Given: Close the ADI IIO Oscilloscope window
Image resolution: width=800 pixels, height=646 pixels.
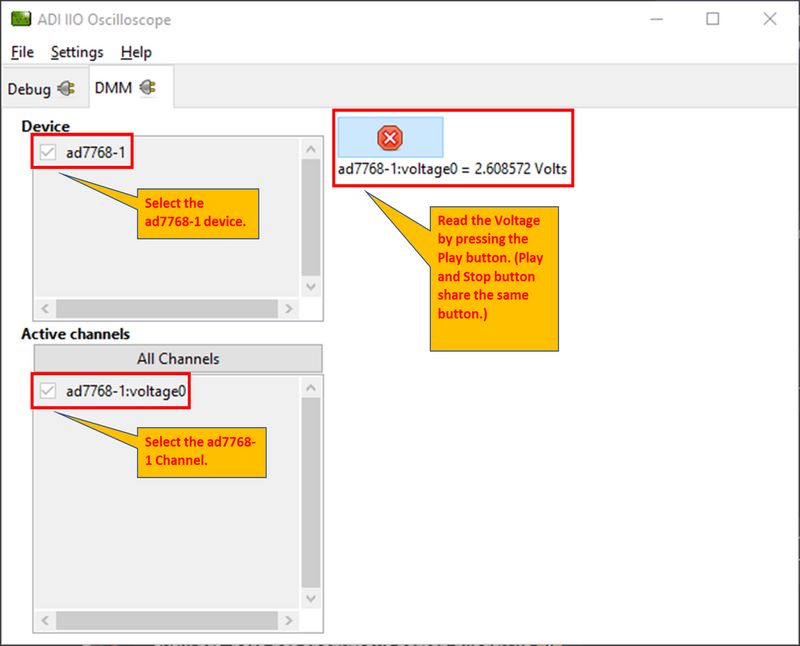Looking at the screenshot, I should click(x=770, y=19).
